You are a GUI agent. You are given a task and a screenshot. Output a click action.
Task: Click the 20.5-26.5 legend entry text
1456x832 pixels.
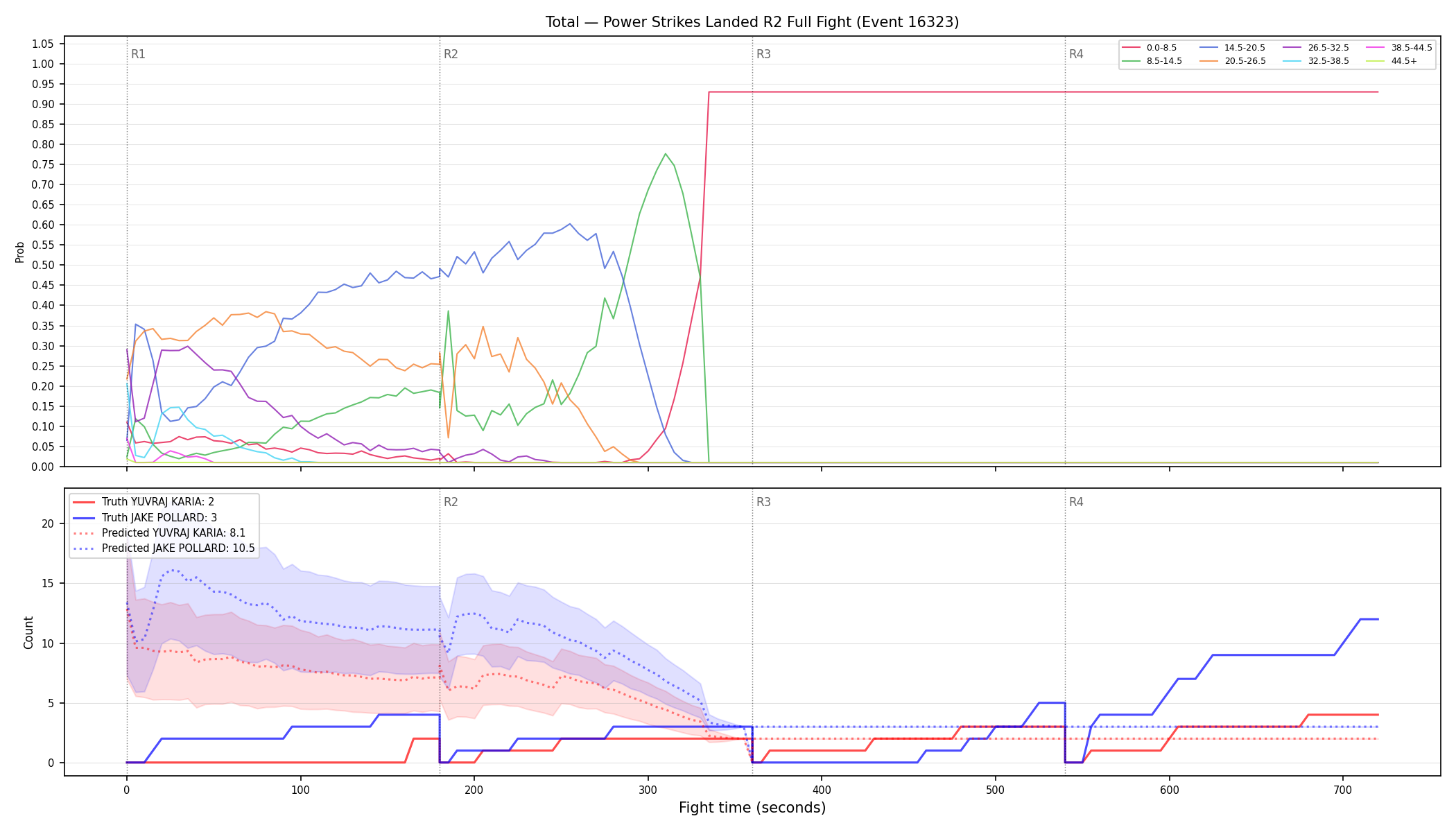(1245, 61)
